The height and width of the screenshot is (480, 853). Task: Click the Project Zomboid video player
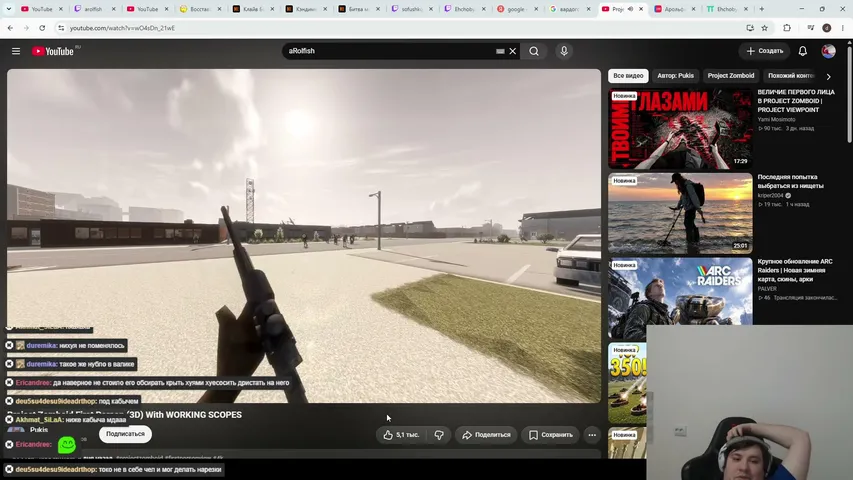[304, 236]
